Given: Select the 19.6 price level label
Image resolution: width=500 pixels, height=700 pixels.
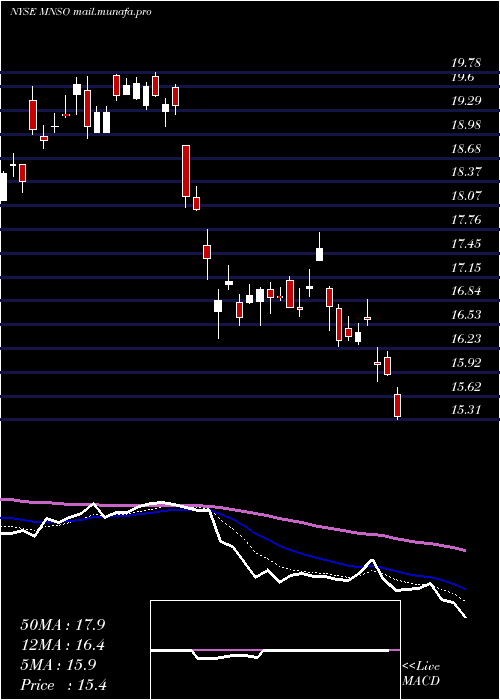Looking at the screenshot, I should [462, 77].
